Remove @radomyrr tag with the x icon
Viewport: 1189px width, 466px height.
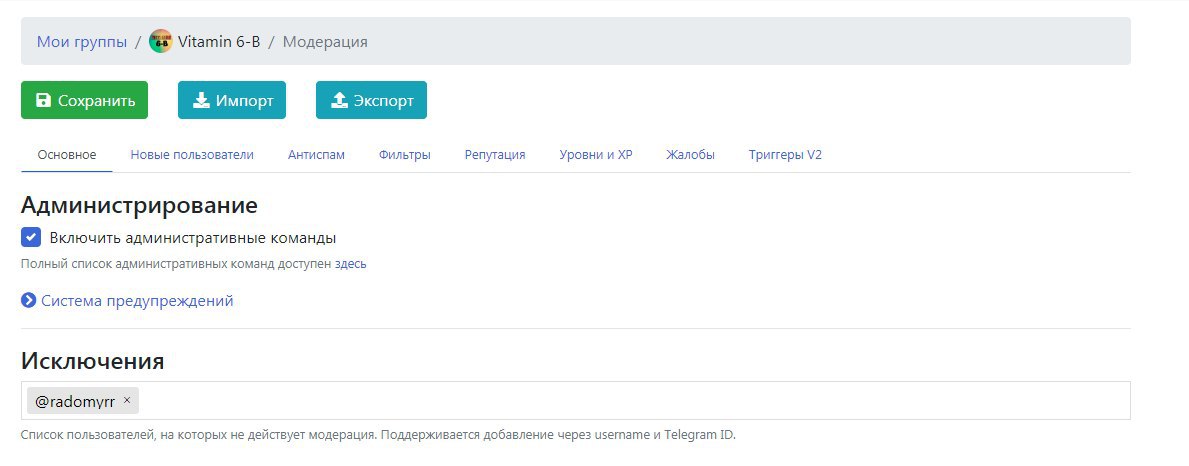tap(127, 400)
